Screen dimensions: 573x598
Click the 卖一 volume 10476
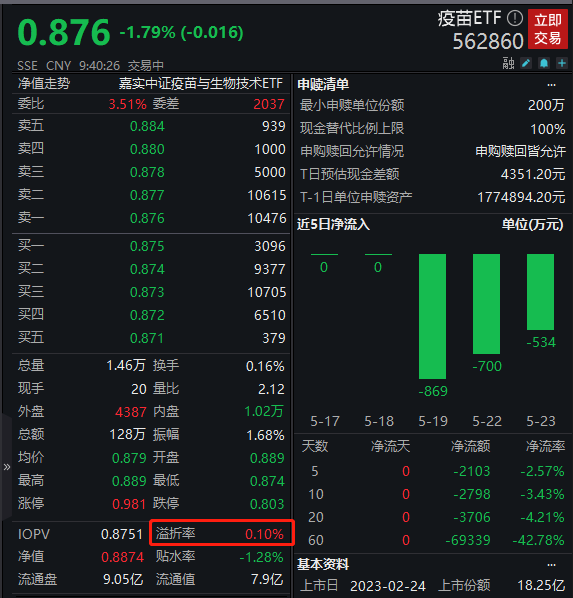tap(267, 218)
